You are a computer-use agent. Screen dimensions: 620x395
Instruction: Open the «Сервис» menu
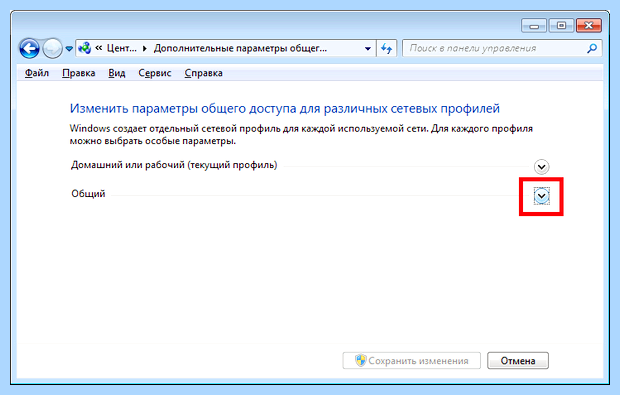[x=155, y=73]
